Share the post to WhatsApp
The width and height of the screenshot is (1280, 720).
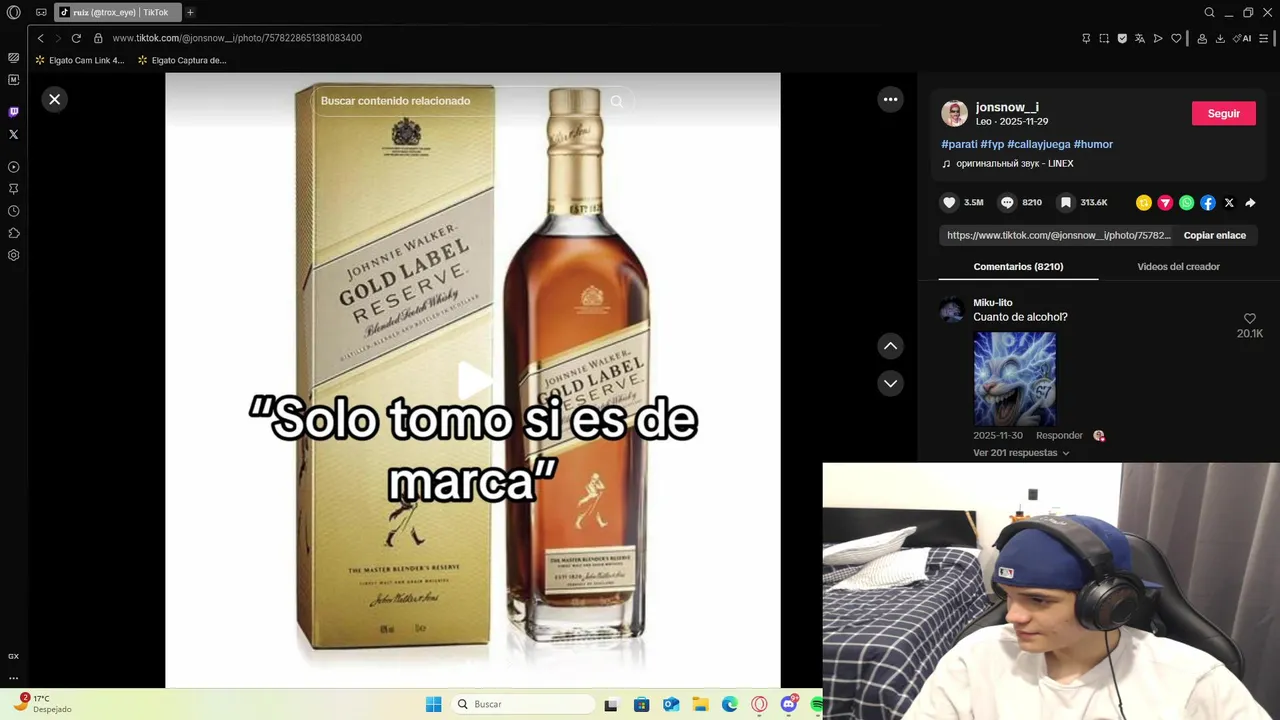click(1186, 202)
